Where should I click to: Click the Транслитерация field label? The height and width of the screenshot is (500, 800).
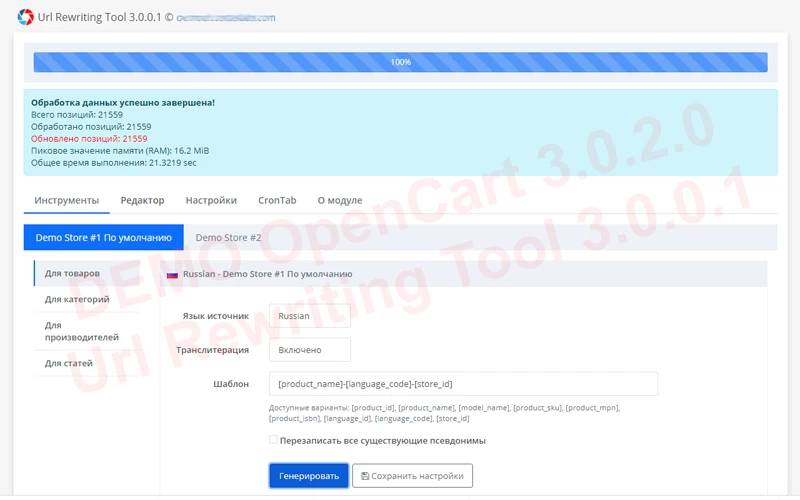(x=213, y=350)
